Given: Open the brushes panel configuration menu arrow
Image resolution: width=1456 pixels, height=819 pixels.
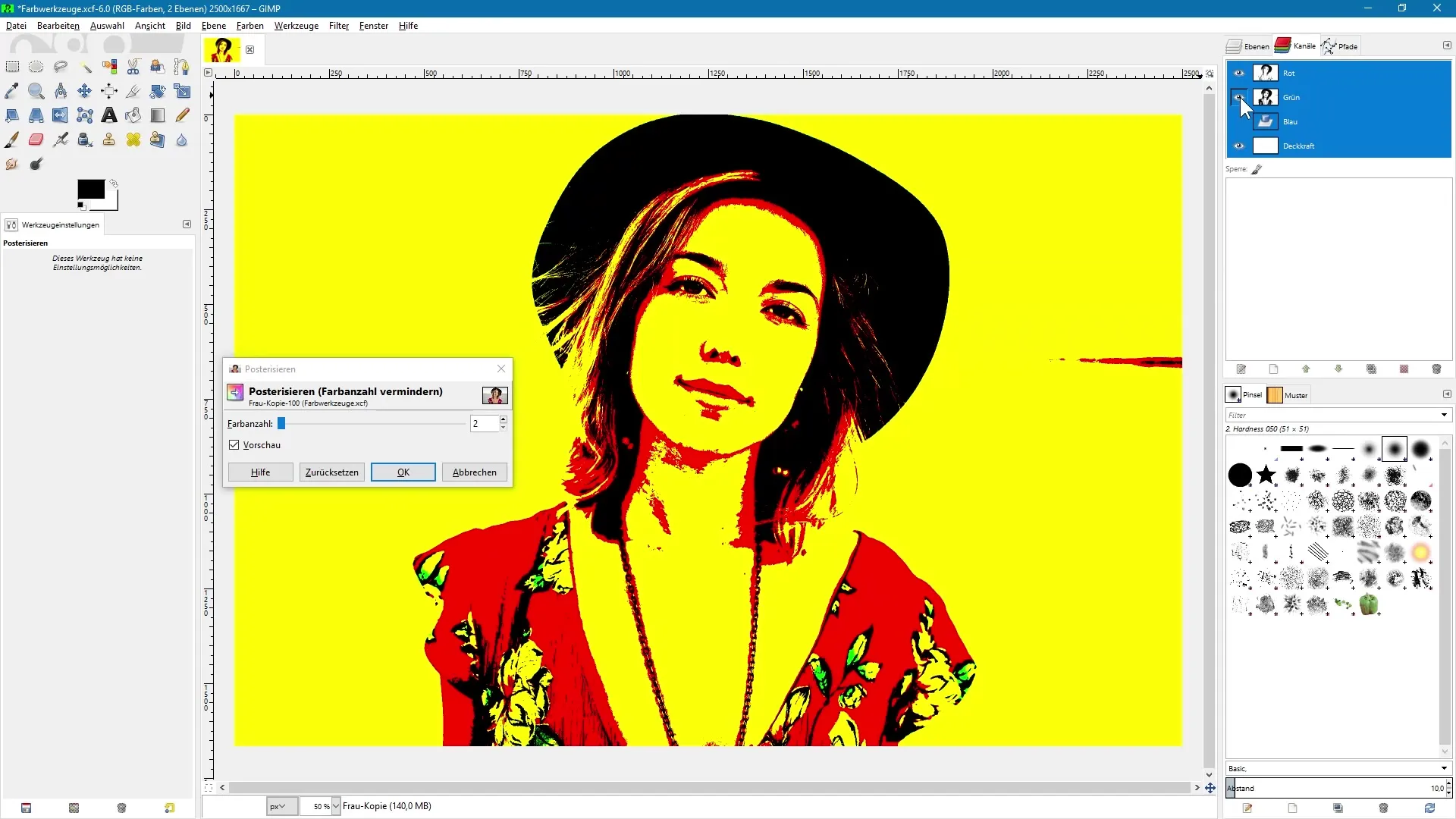Looking at the screenshot, I should pos(1447,394).
